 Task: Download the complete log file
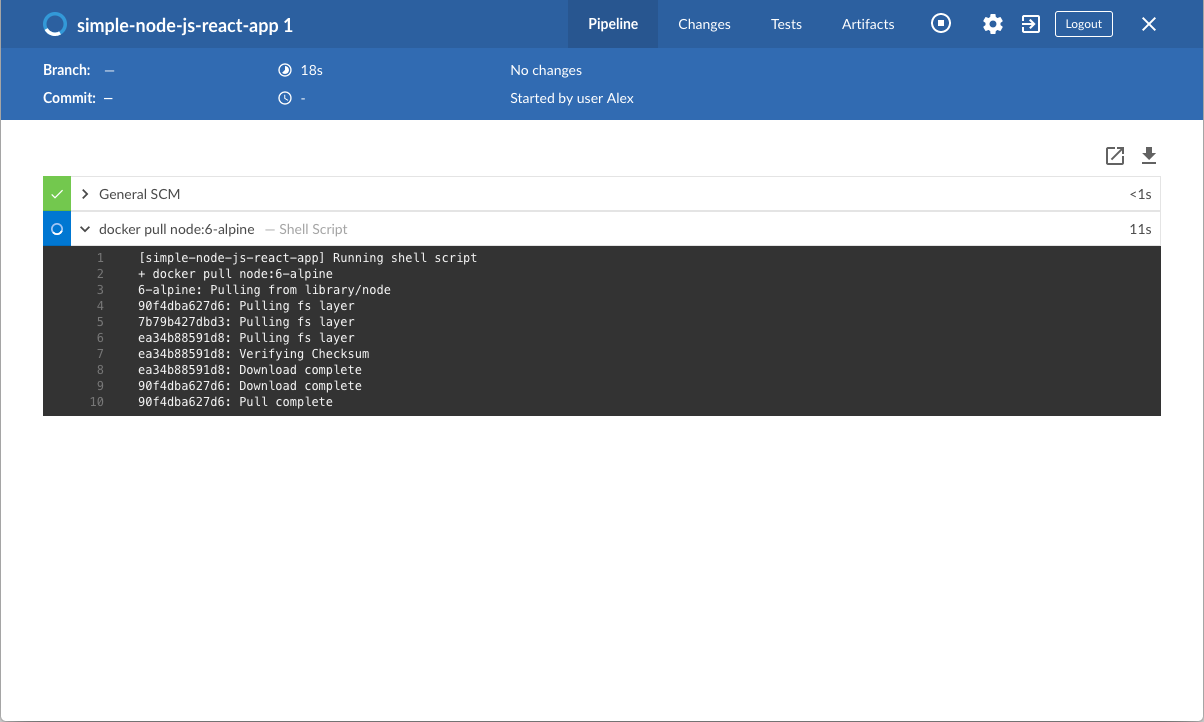tap(1149, 156)
